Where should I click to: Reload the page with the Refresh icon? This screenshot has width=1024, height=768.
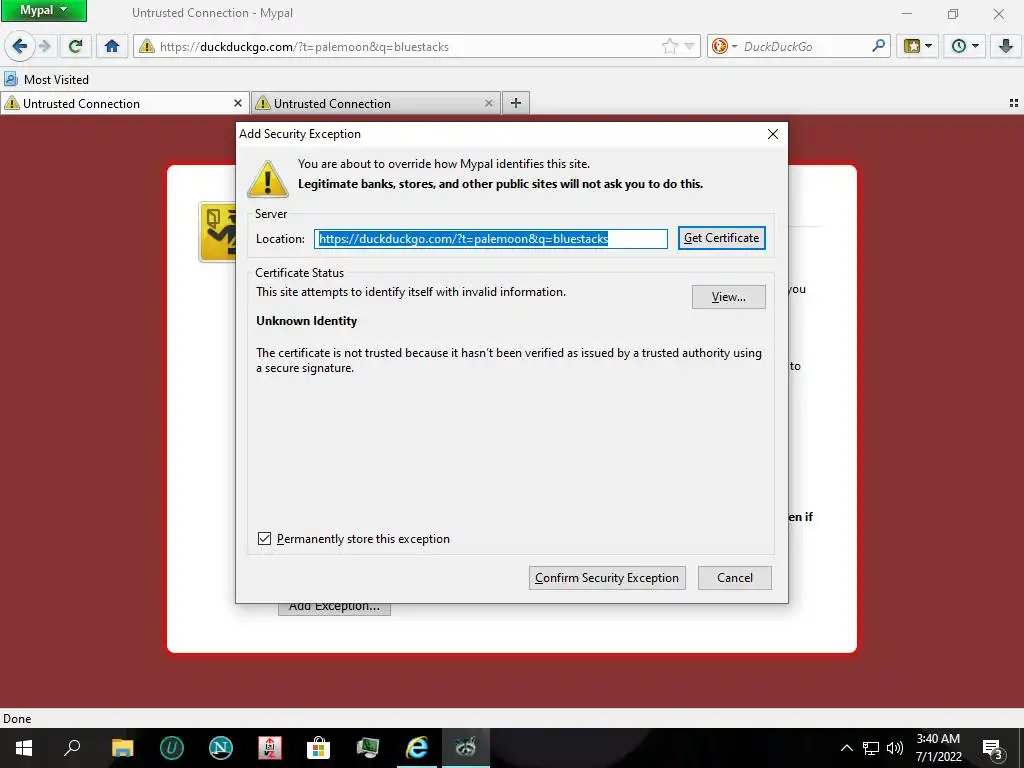[x=76, y=46]
